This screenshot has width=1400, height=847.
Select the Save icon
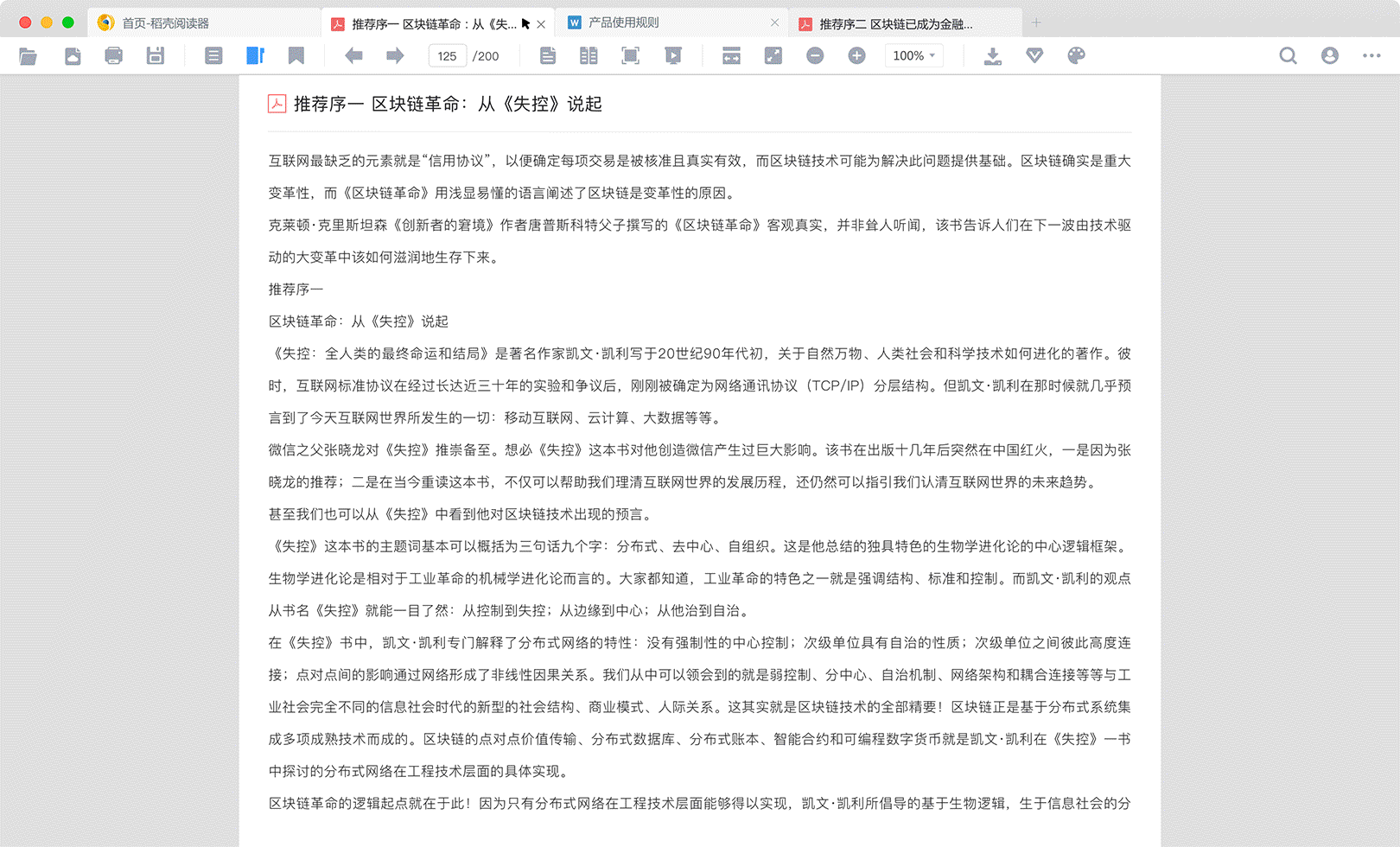(156, 55)
